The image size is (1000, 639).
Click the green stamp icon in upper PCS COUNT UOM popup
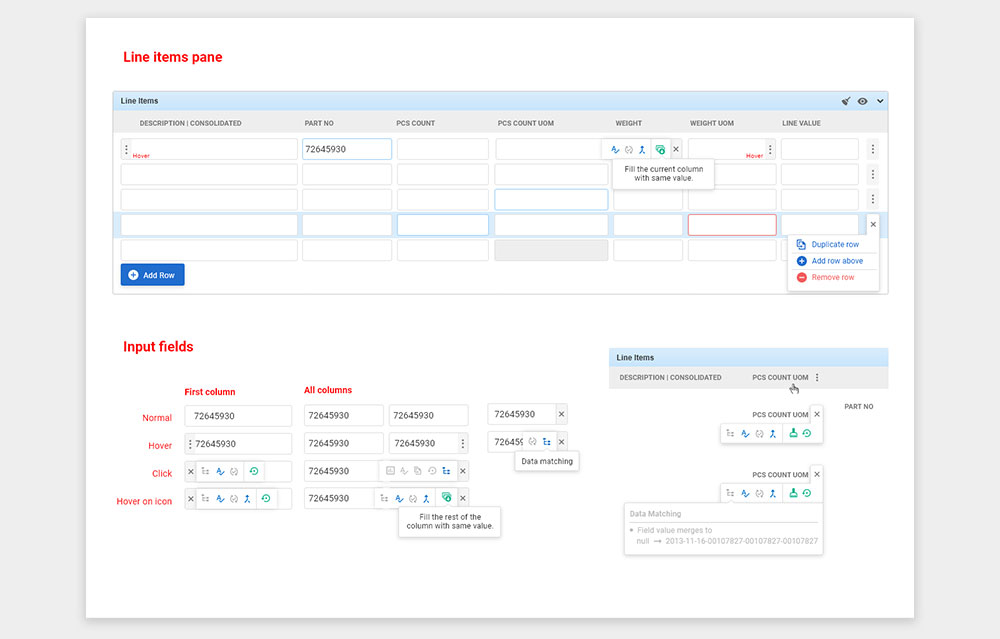click(x=793, y=434)
